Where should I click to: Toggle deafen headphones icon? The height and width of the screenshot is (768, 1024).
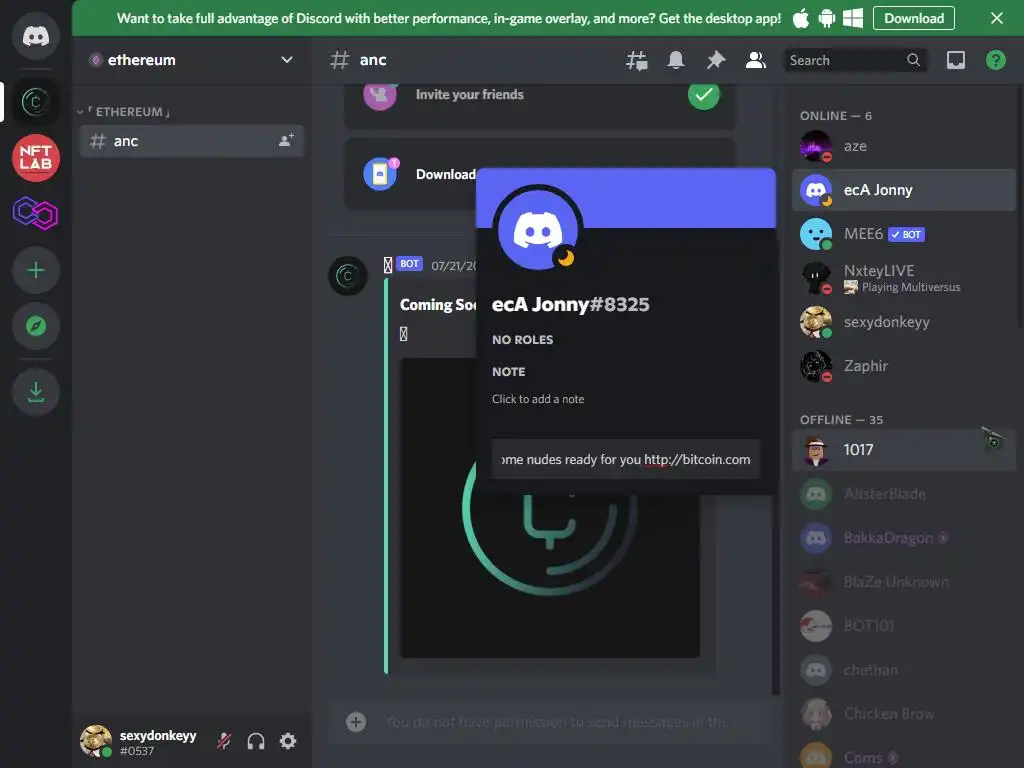pyautogui.click(x=256, y=741)
